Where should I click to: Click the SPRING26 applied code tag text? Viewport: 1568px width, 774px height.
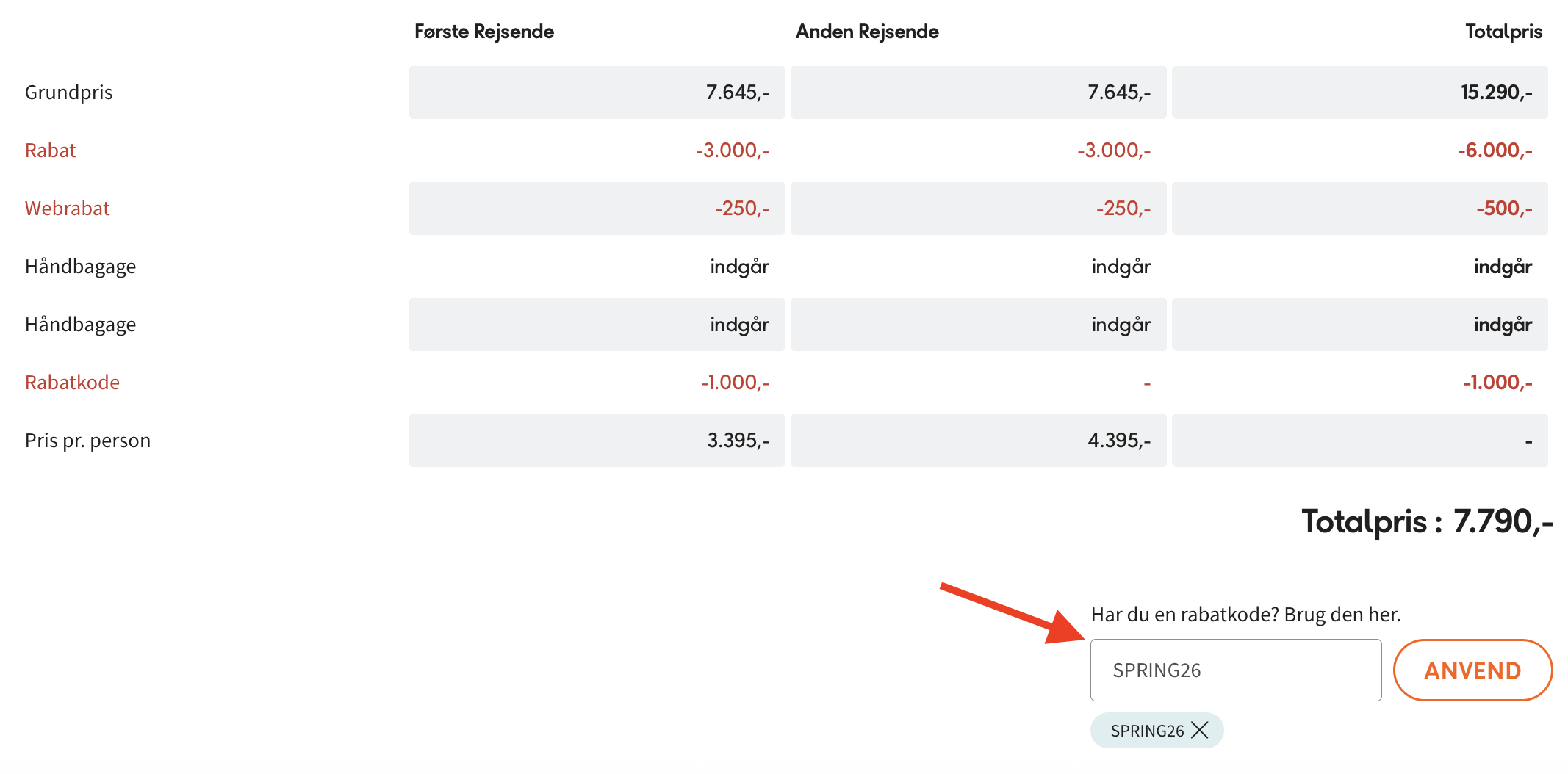[x=1147, y=731]
